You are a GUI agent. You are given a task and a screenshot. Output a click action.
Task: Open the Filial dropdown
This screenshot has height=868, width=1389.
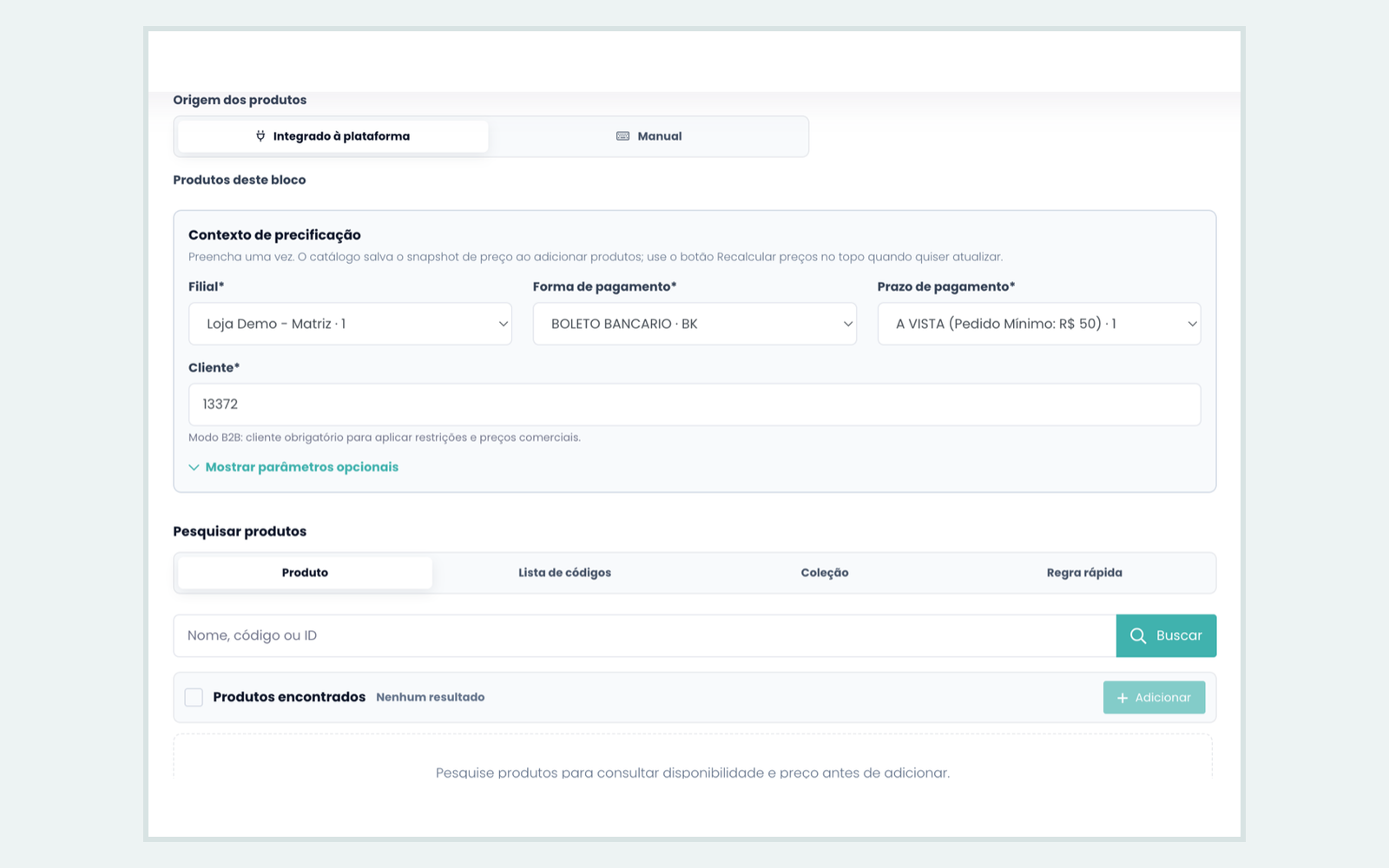[x=350, y=324]
